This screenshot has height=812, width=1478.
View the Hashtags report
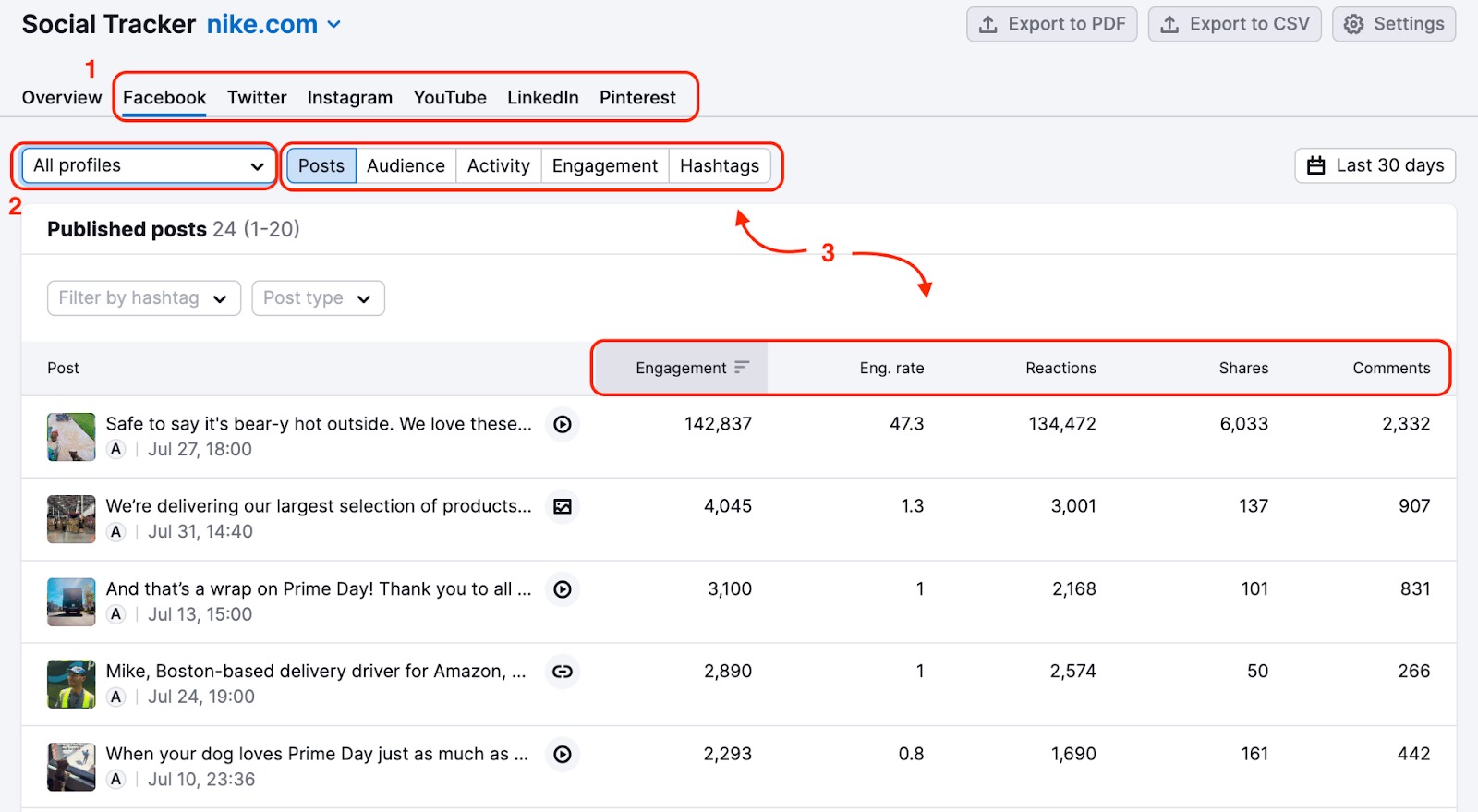pos(720,165)
